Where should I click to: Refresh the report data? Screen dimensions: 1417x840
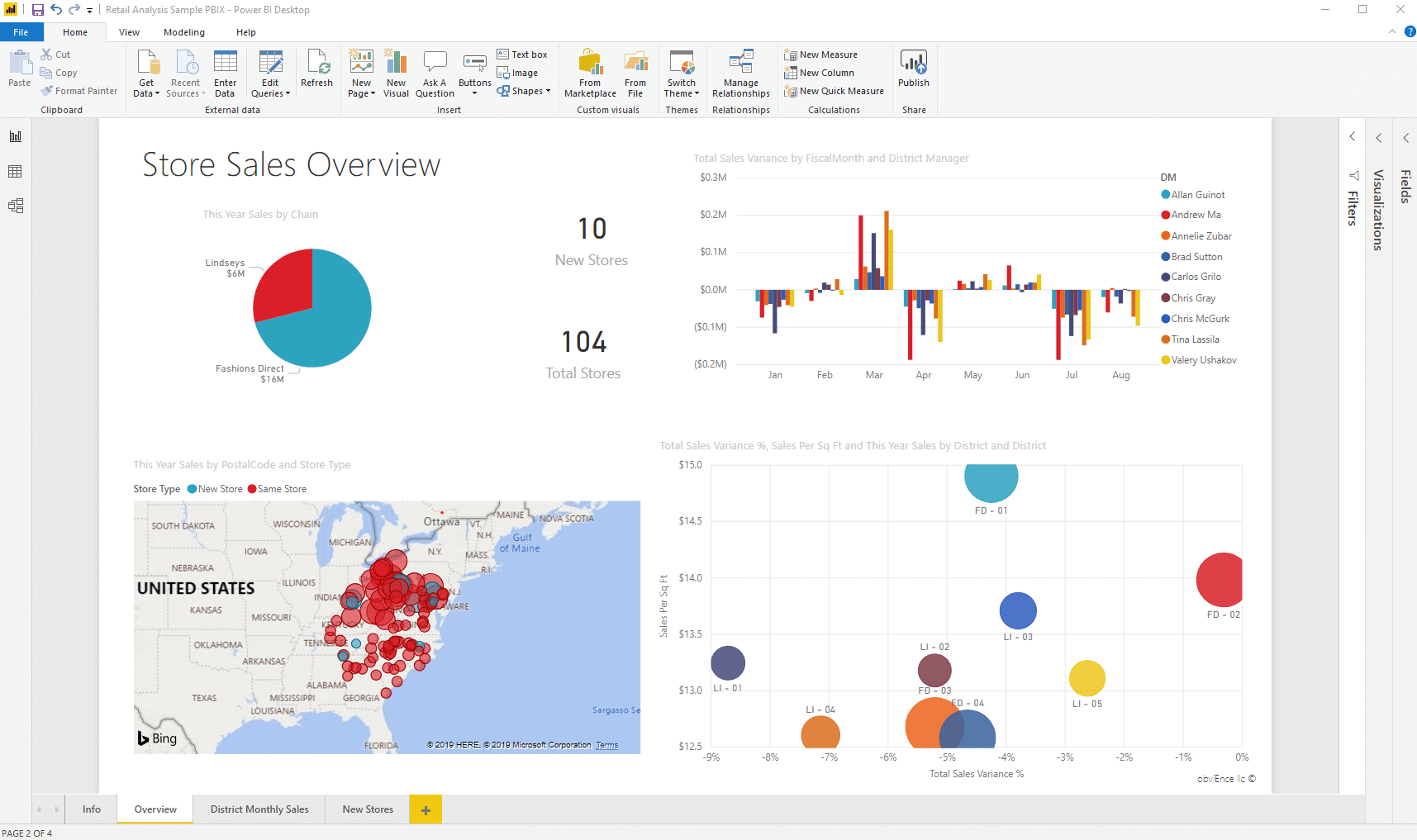317,73
